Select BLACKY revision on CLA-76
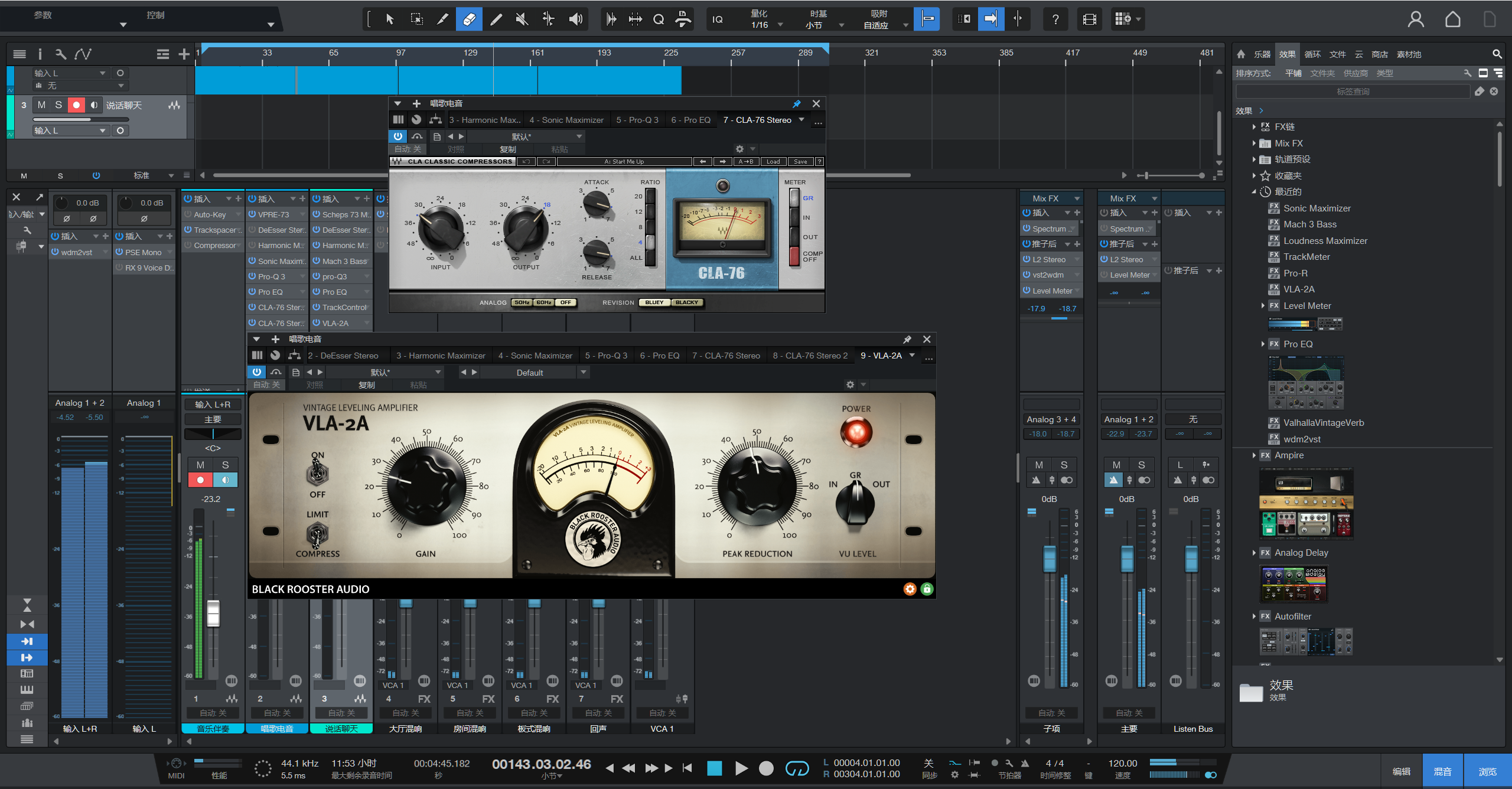Screen dimensions: 1512x789 pyautogui.click(x=686, y=302)
